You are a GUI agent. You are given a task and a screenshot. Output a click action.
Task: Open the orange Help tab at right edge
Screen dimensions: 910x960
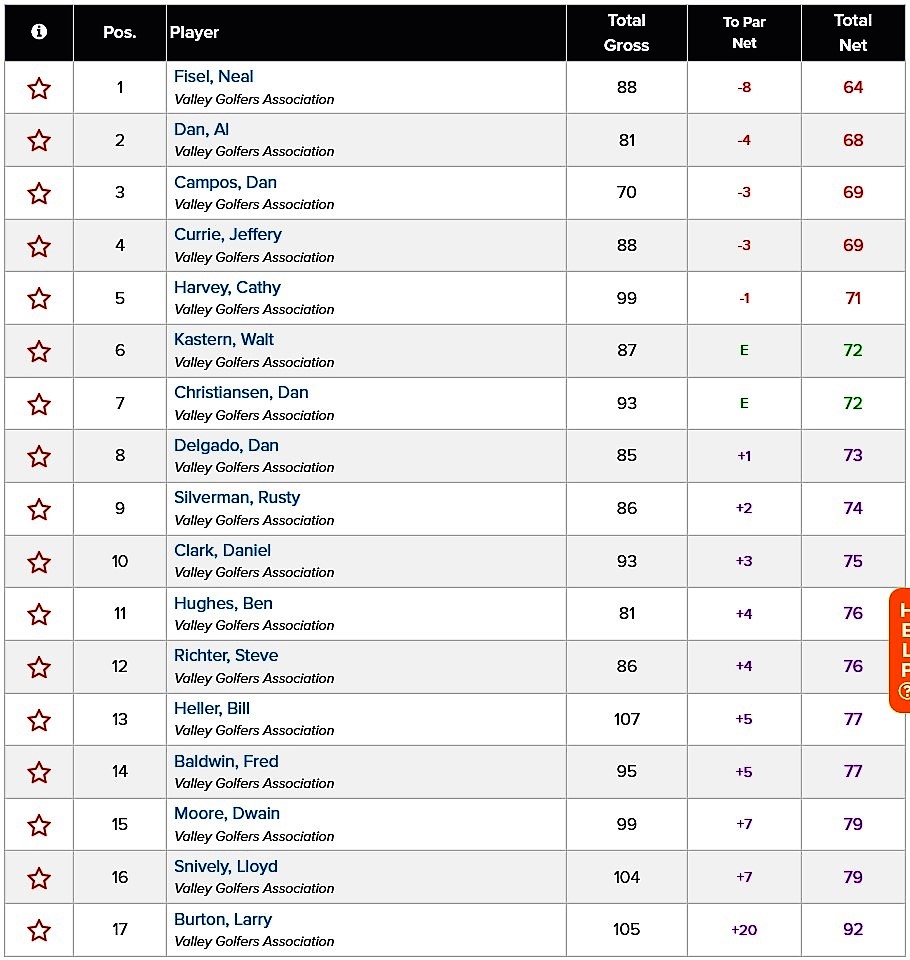pyautogui.click(x=902, y=650)
